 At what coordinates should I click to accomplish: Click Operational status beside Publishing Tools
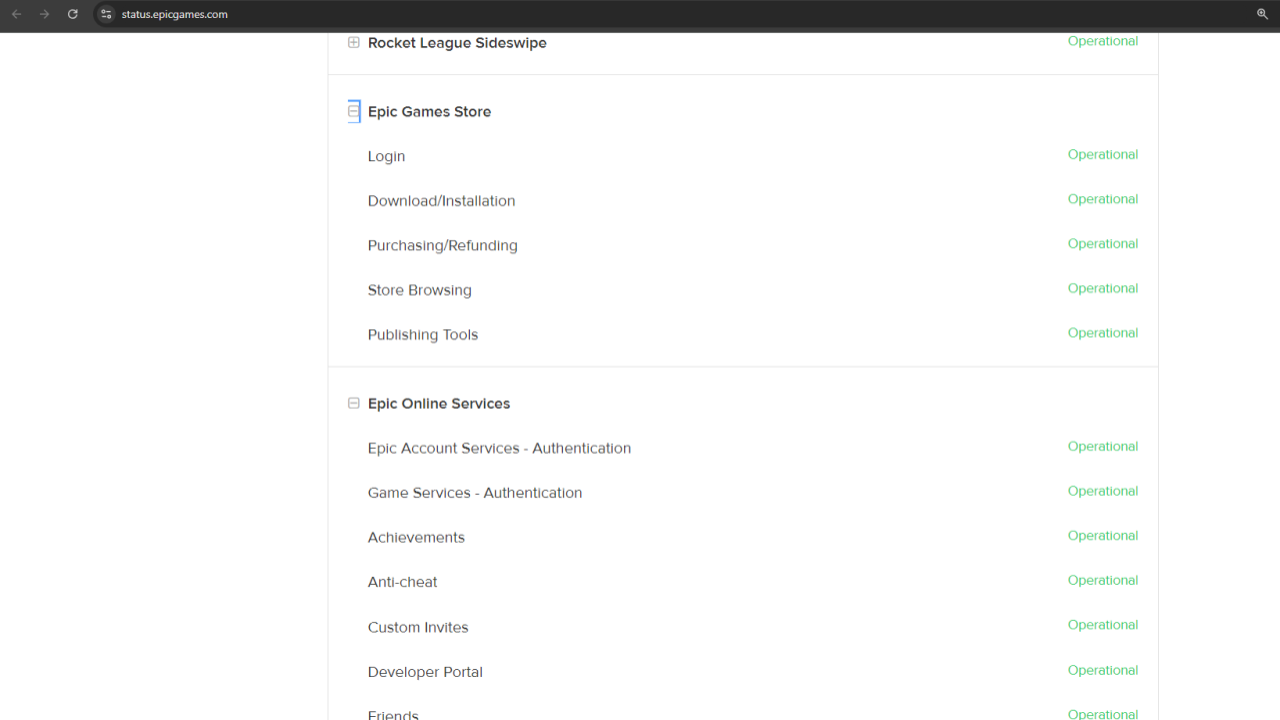1102,333
